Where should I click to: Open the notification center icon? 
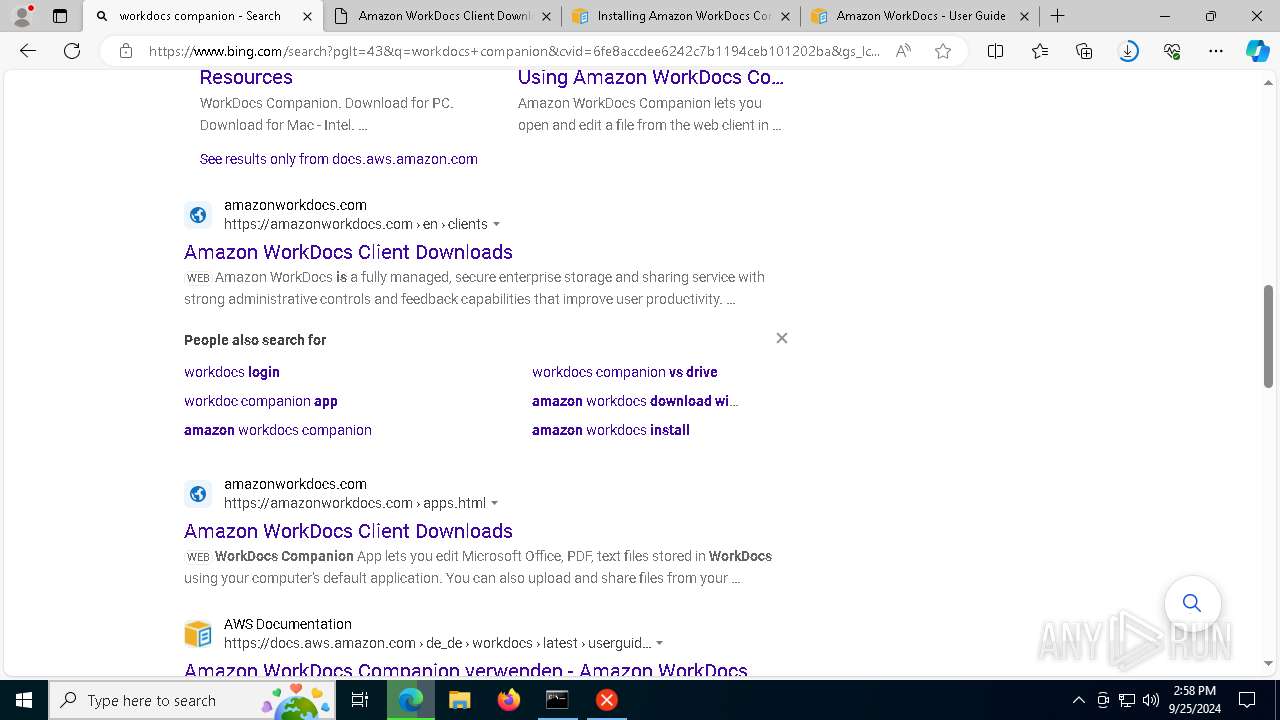point(1247,700)
